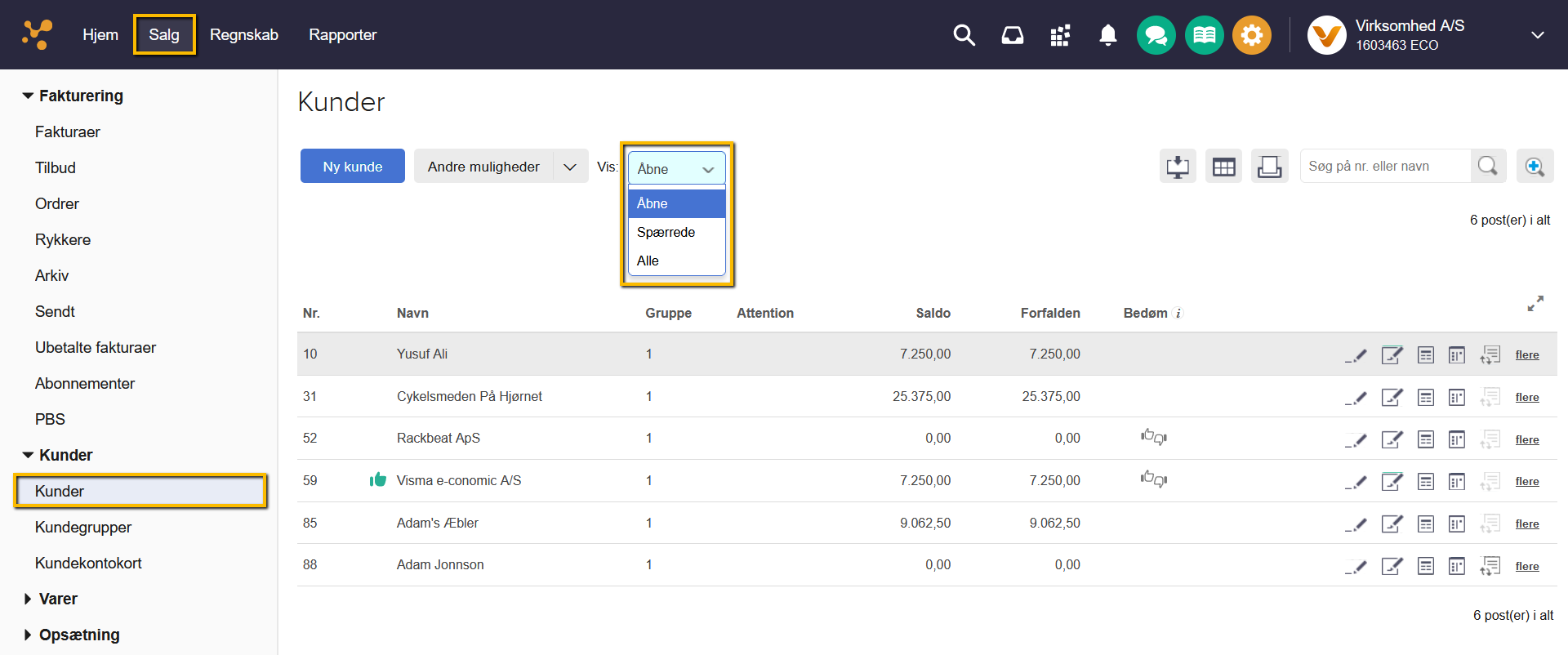Open the Andre muligheder dropdown arrow

click(x=570, y=167)
